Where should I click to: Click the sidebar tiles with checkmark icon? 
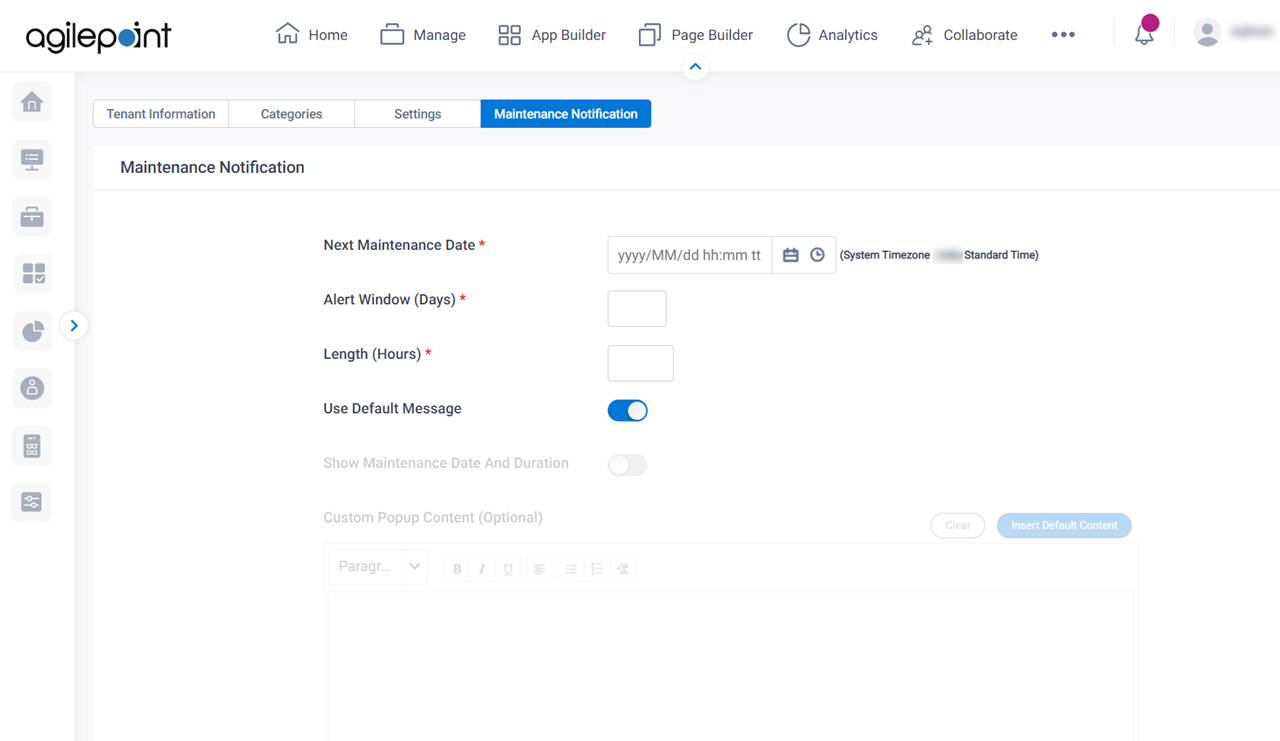tap(32, 273)
